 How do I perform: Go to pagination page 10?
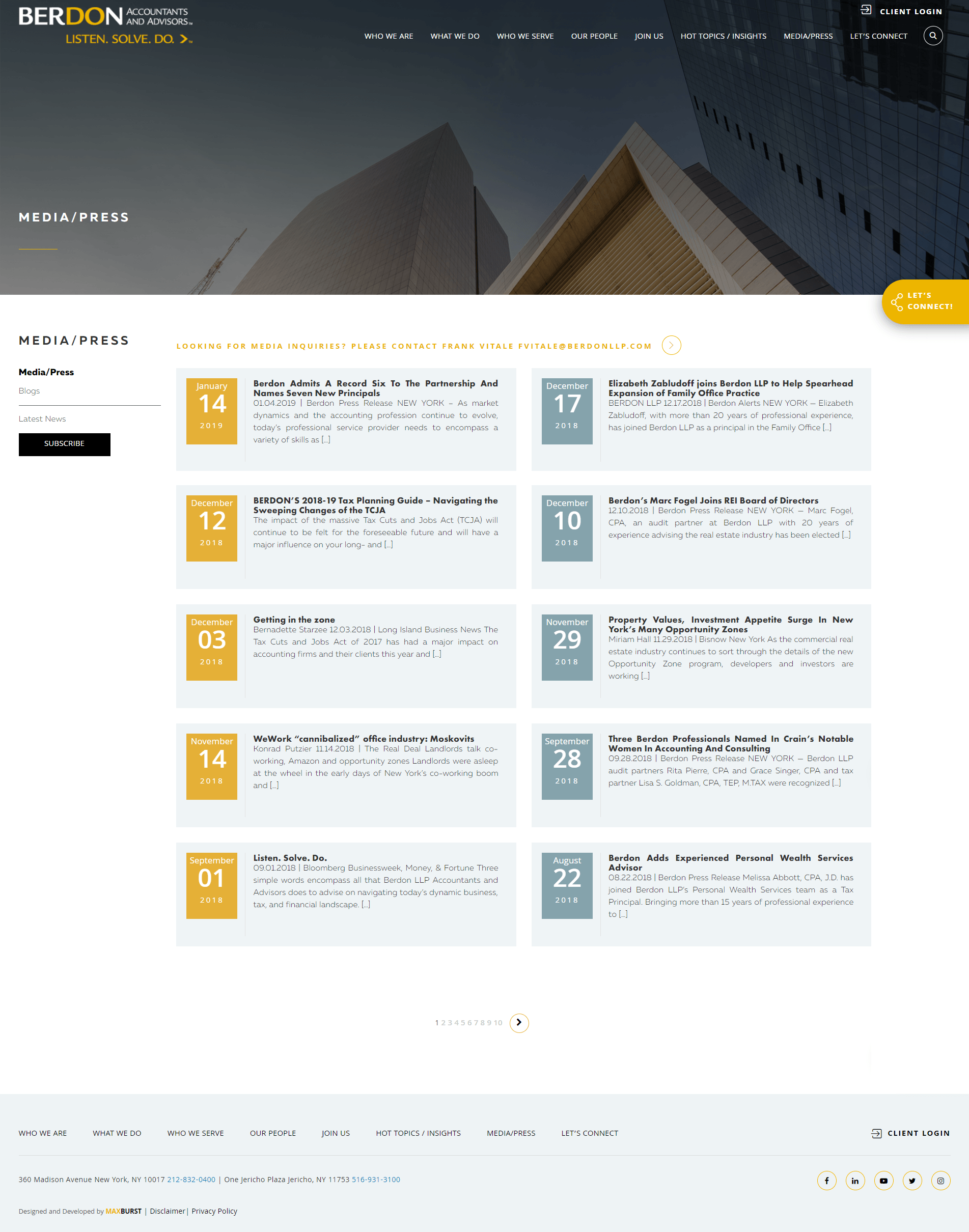498,1023
